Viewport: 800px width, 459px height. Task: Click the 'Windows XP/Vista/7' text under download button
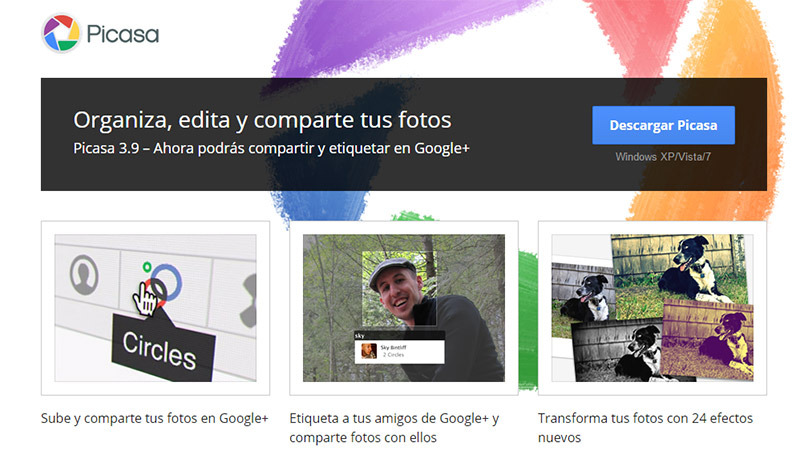pyautogui.click(x=663, y=157)
